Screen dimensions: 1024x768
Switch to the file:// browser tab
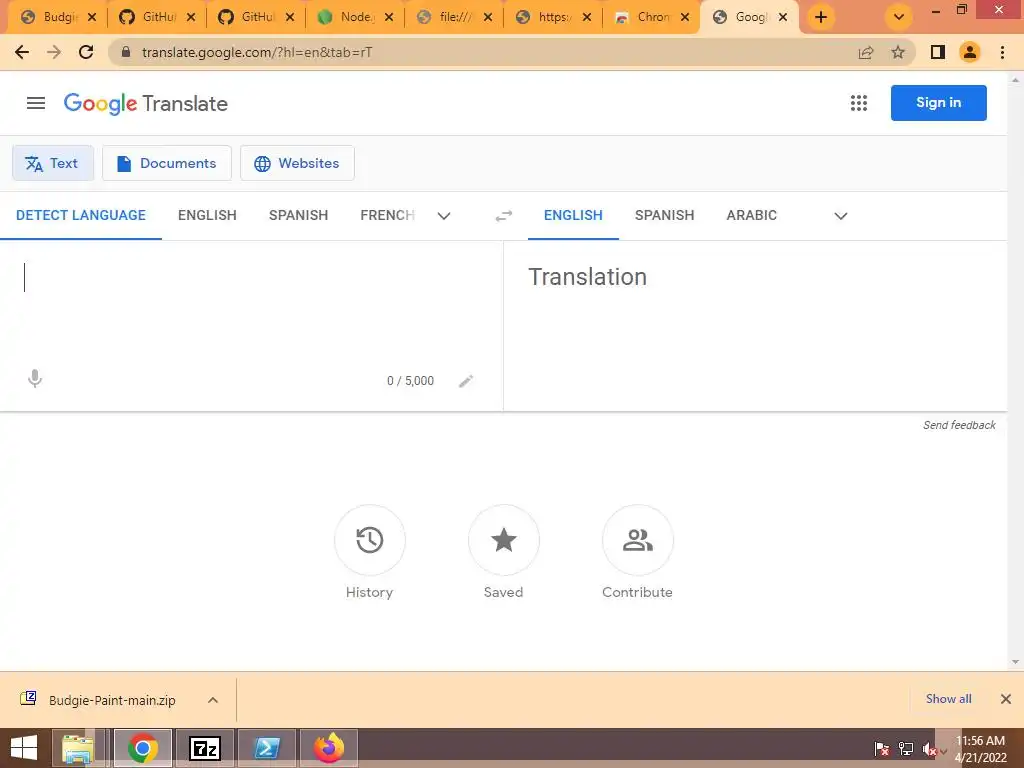[x=454, y=18]
